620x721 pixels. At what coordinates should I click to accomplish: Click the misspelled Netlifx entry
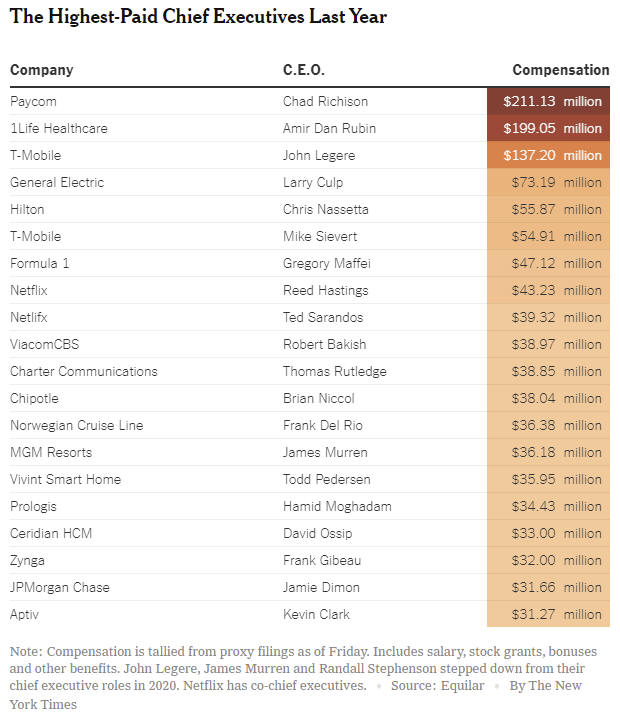click(29, 317)
